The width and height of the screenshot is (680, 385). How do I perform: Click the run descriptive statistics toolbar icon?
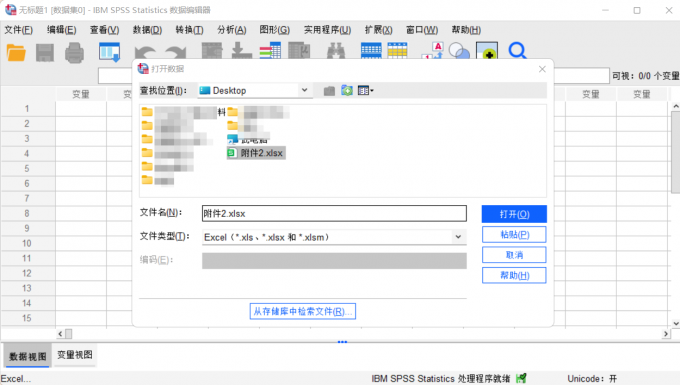point(299,51)
